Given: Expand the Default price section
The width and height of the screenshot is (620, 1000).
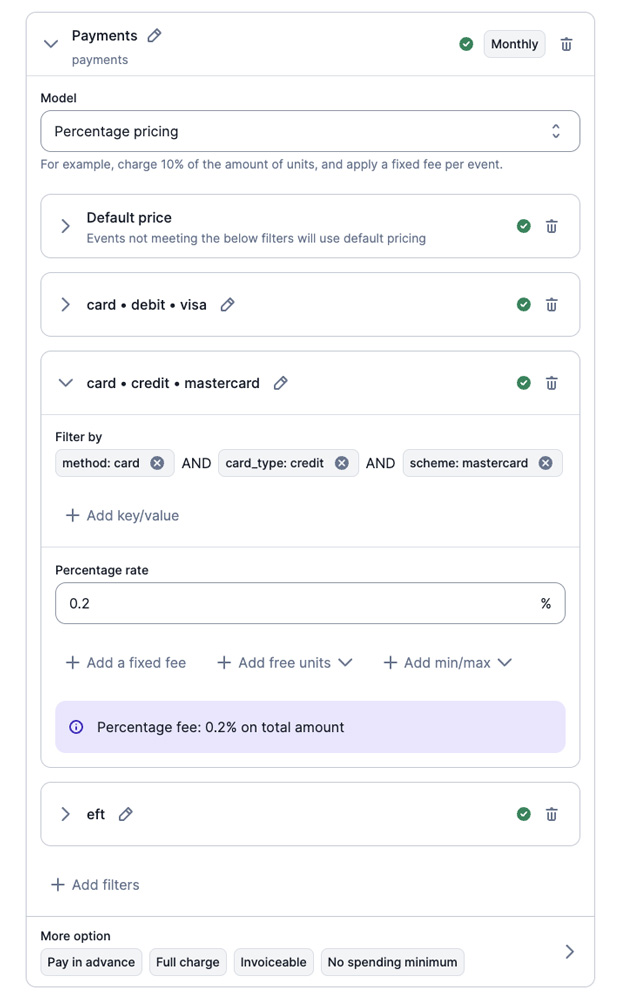Looking at the screenshot, I should pos(66,226).
